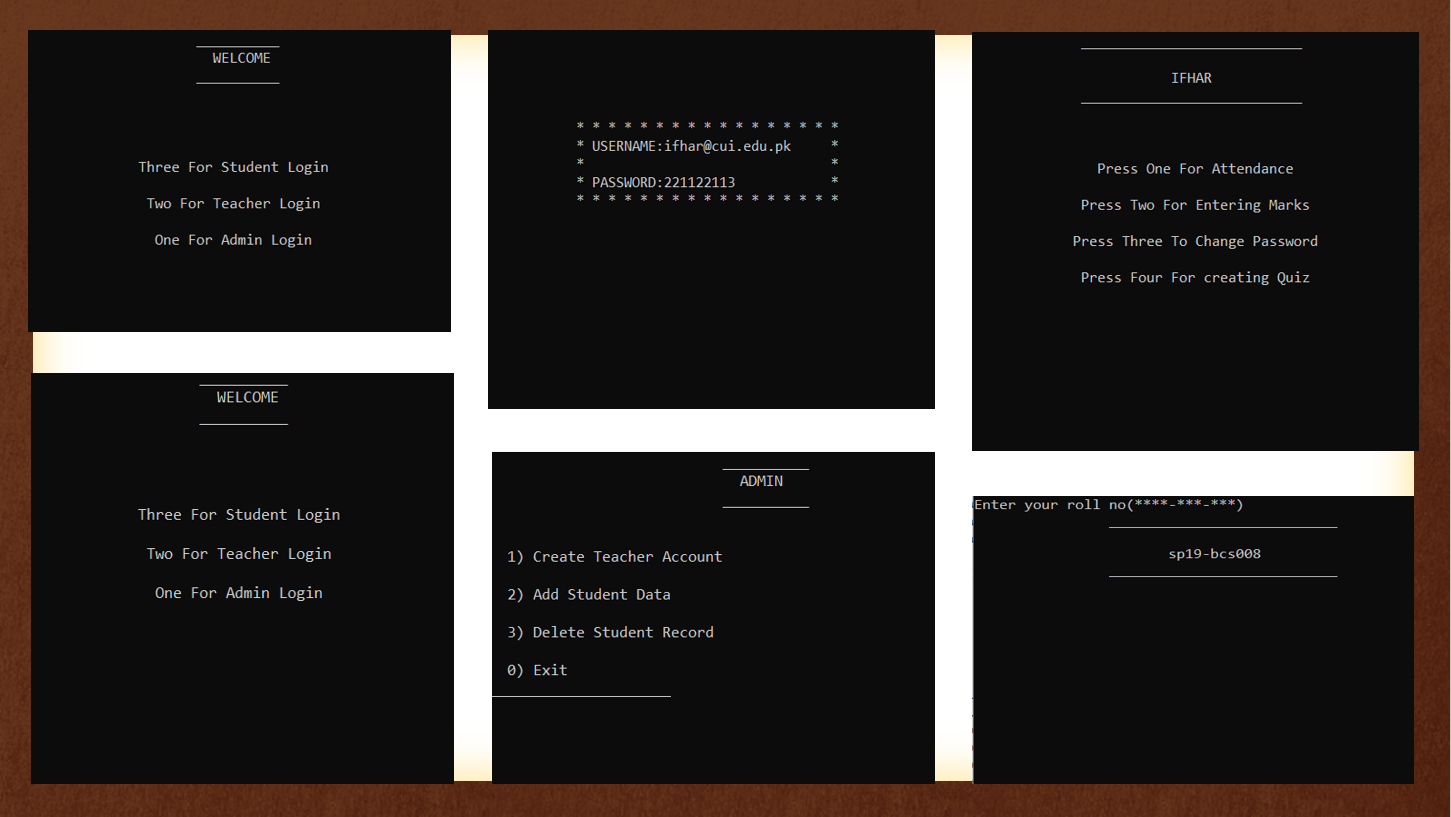The width and height of the screenshot is (1451, 817).
Task: Select "Three For Student Login" in top-left menu
Action: [x=233, y=167]
